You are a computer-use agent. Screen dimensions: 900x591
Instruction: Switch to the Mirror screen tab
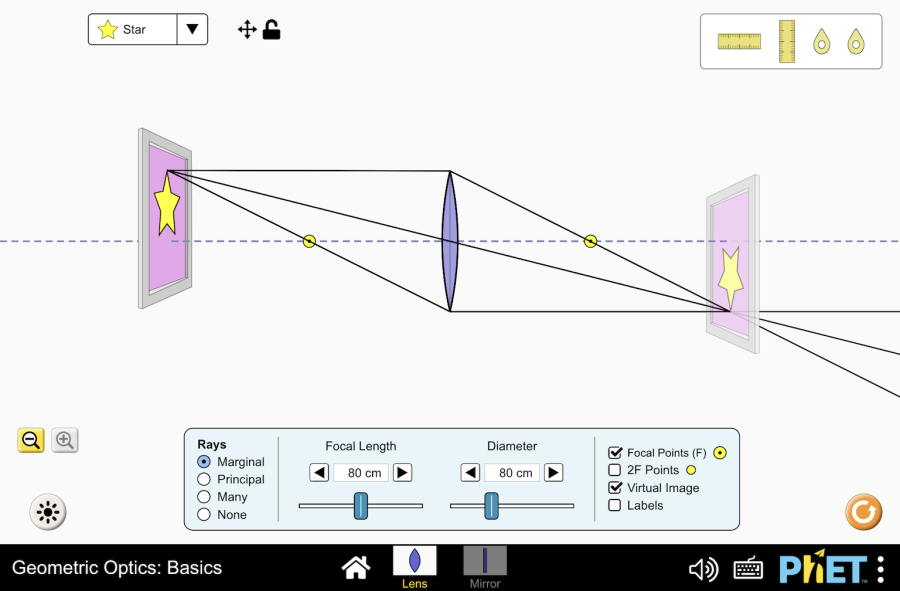point(485,566)
